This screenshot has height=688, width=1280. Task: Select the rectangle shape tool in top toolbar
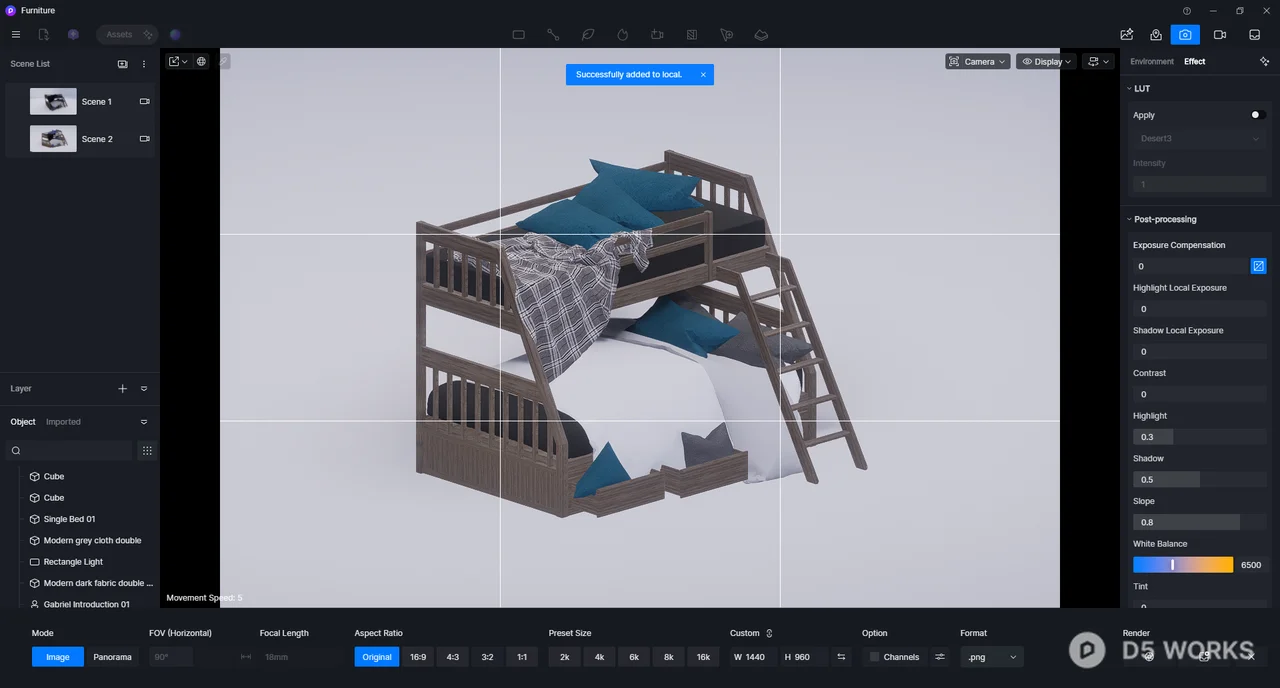tap(518, 34)
